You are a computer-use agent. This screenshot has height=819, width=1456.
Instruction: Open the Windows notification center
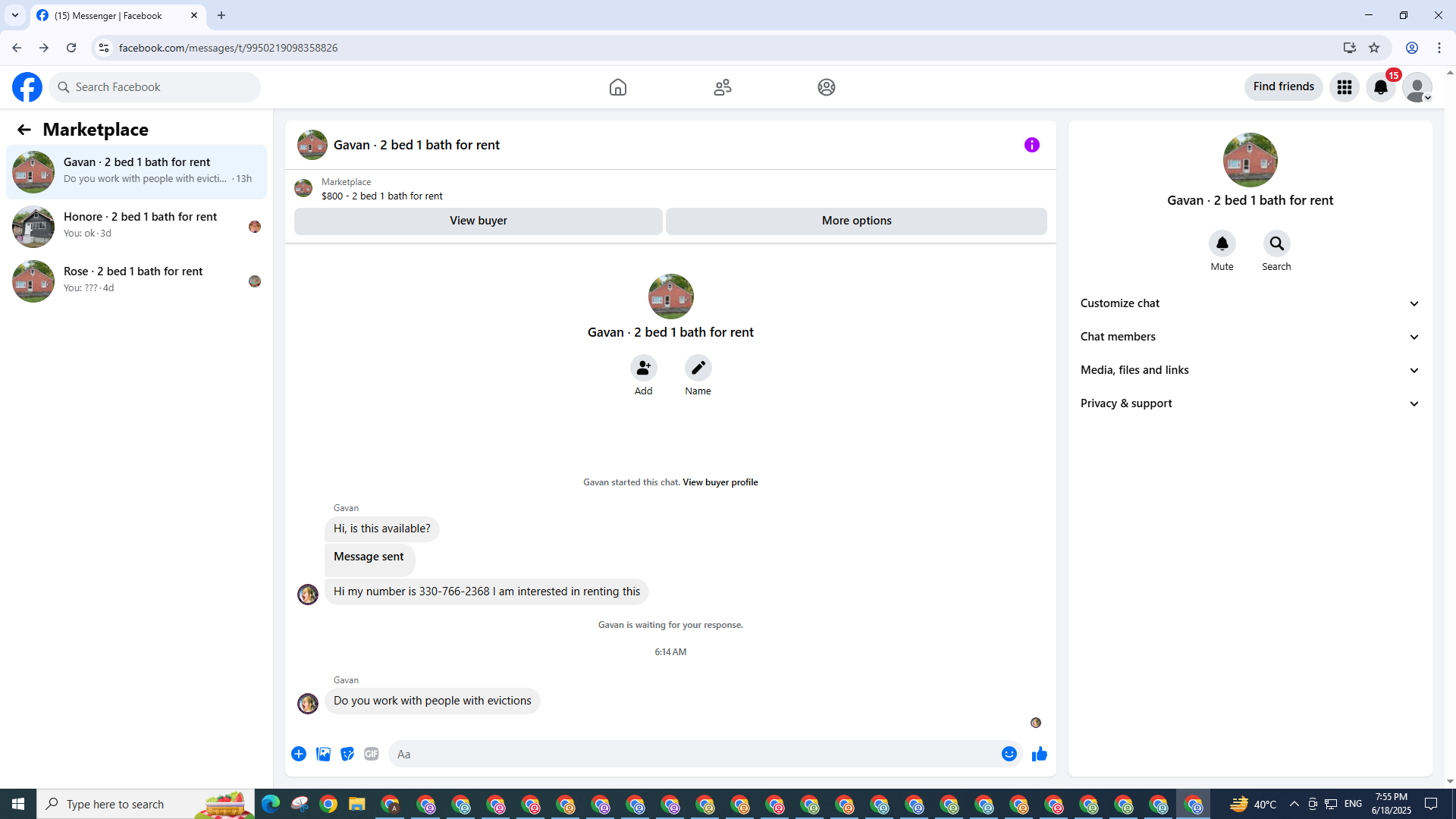pyautogui.click(x=1432, y=804)
